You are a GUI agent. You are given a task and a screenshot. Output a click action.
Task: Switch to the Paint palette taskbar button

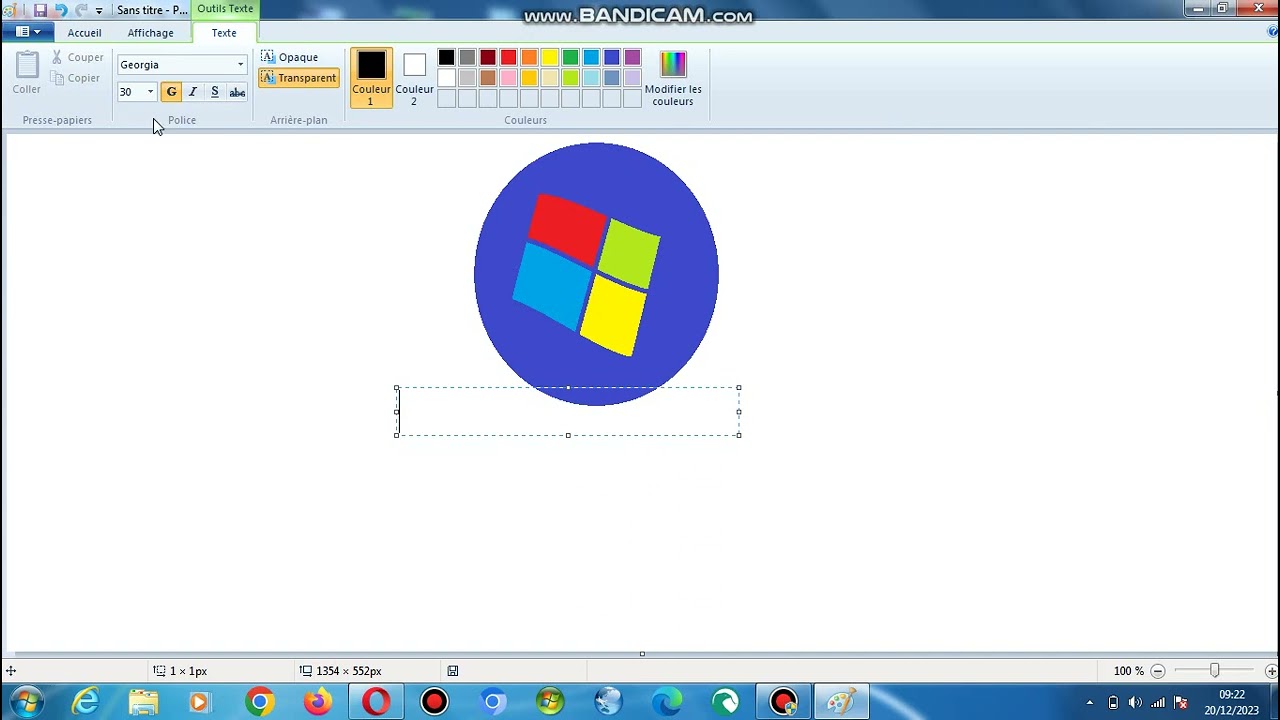pyautogui.click(x=841, y=702)
